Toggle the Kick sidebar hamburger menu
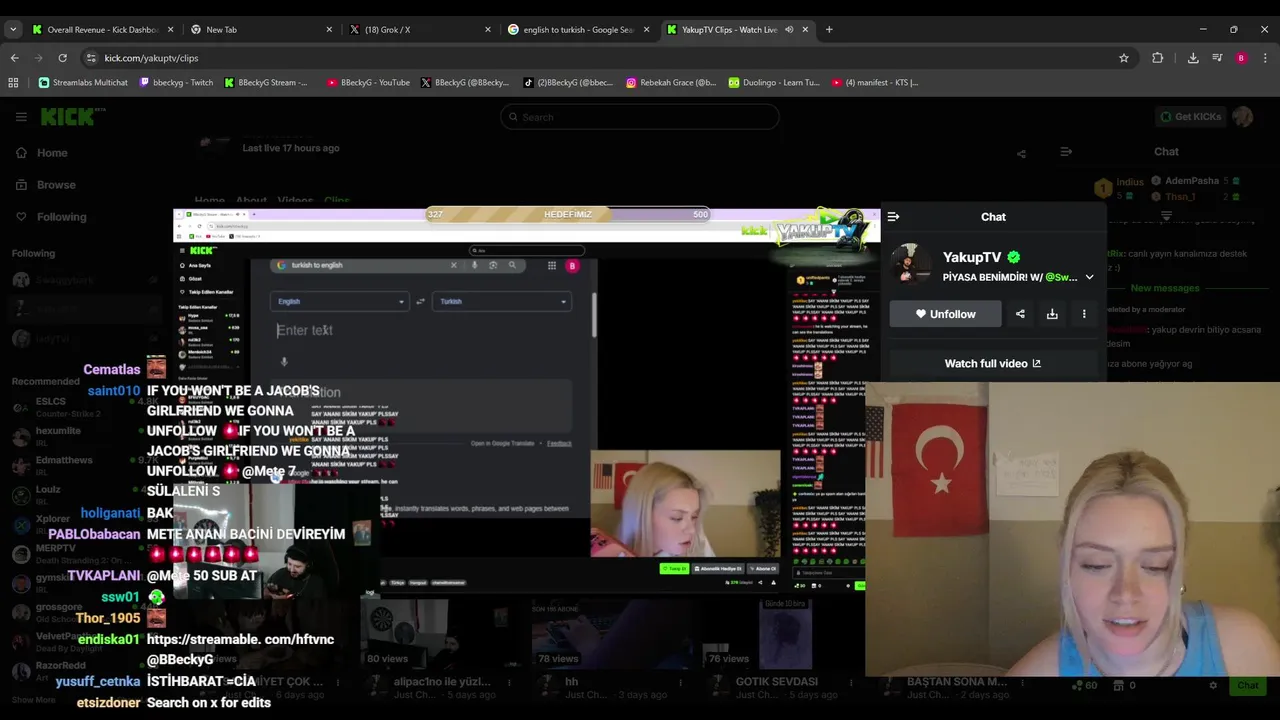The height and width of the screenshot is (720, 1280). click(x=21, y=117)
